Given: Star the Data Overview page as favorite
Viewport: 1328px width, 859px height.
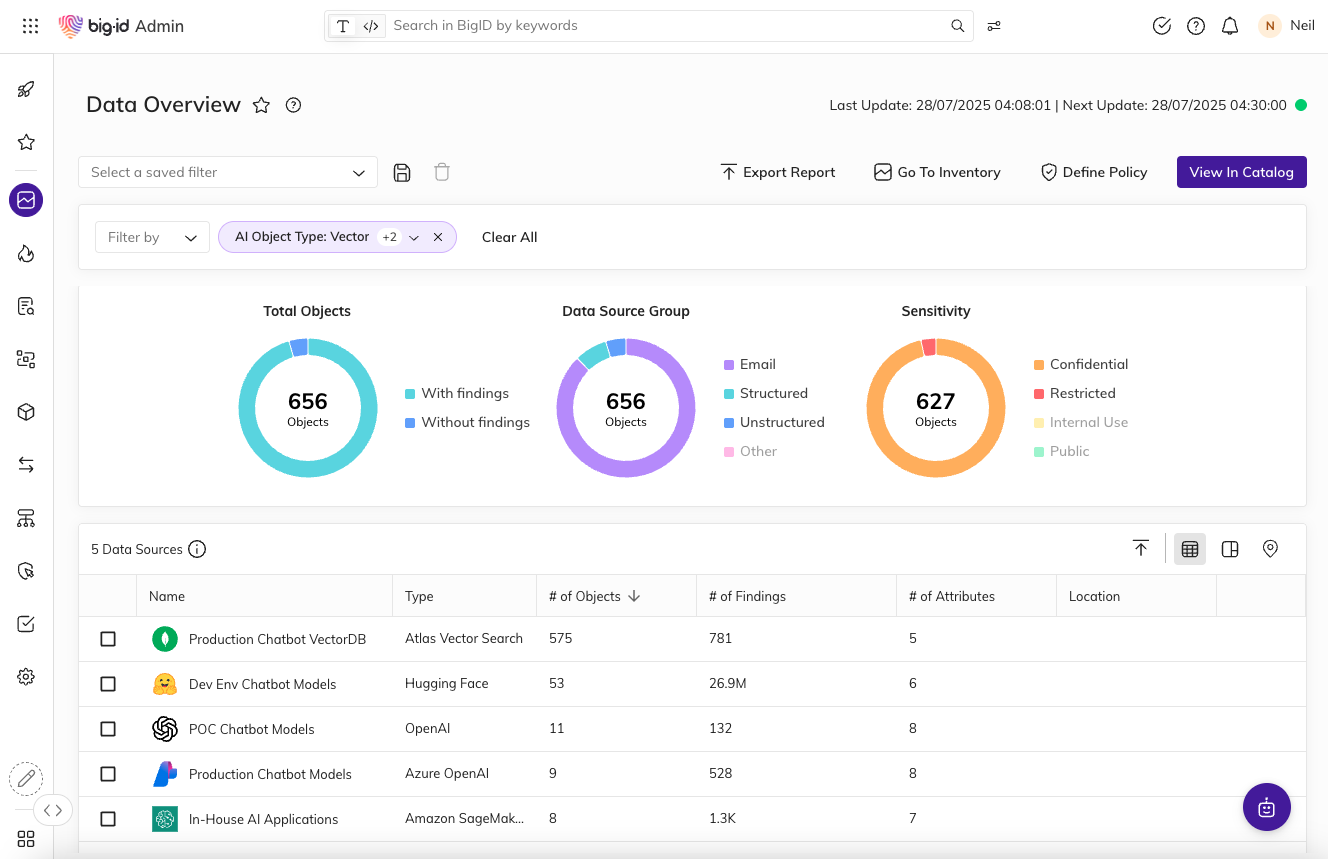Looking at the screenshot, I should coord(261,105).
